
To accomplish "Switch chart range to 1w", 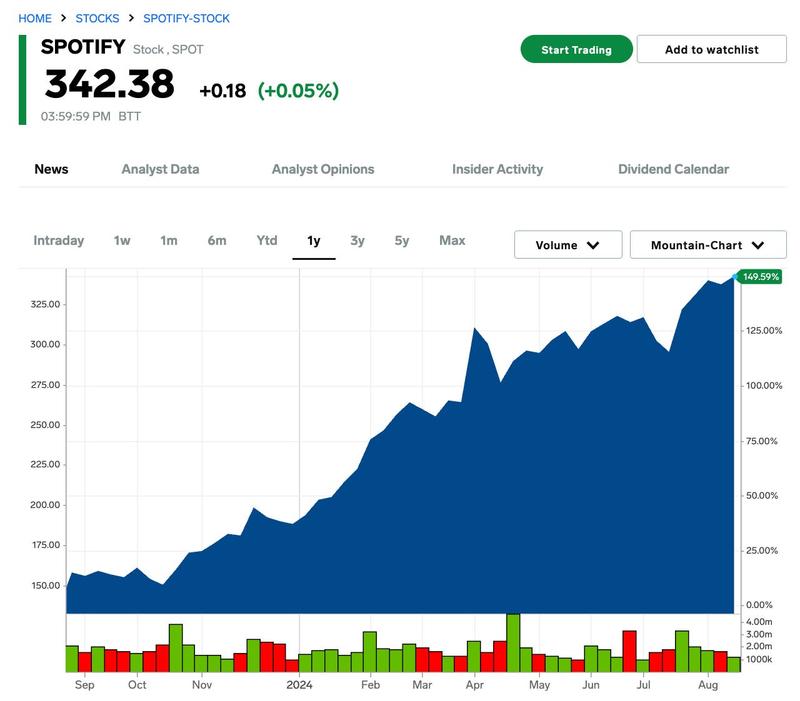I will [122, 240].
